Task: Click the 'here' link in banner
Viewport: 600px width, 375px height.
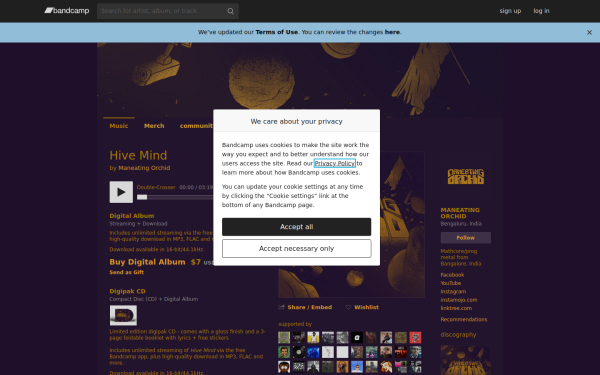Action: point(392,32)
